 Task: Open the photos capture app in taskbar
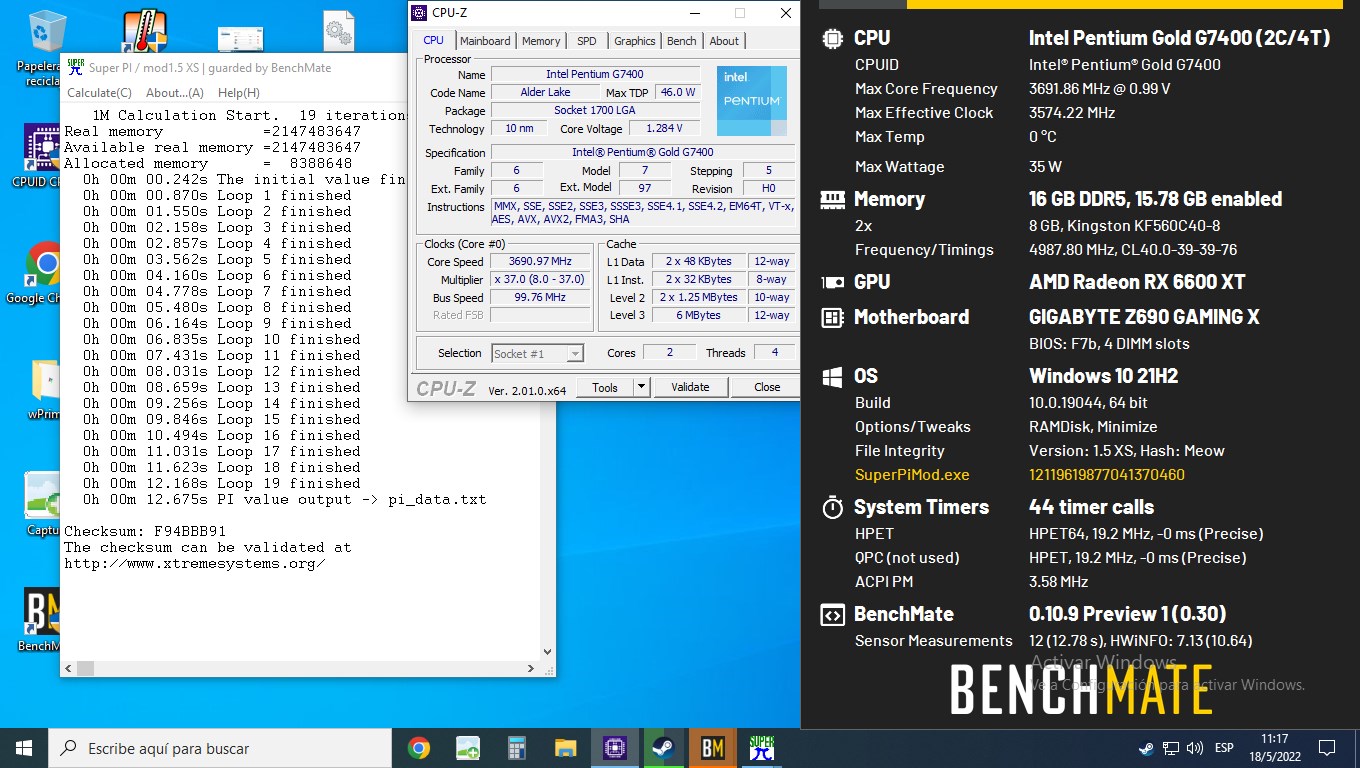pyautogui.click(x=467, y=748)
